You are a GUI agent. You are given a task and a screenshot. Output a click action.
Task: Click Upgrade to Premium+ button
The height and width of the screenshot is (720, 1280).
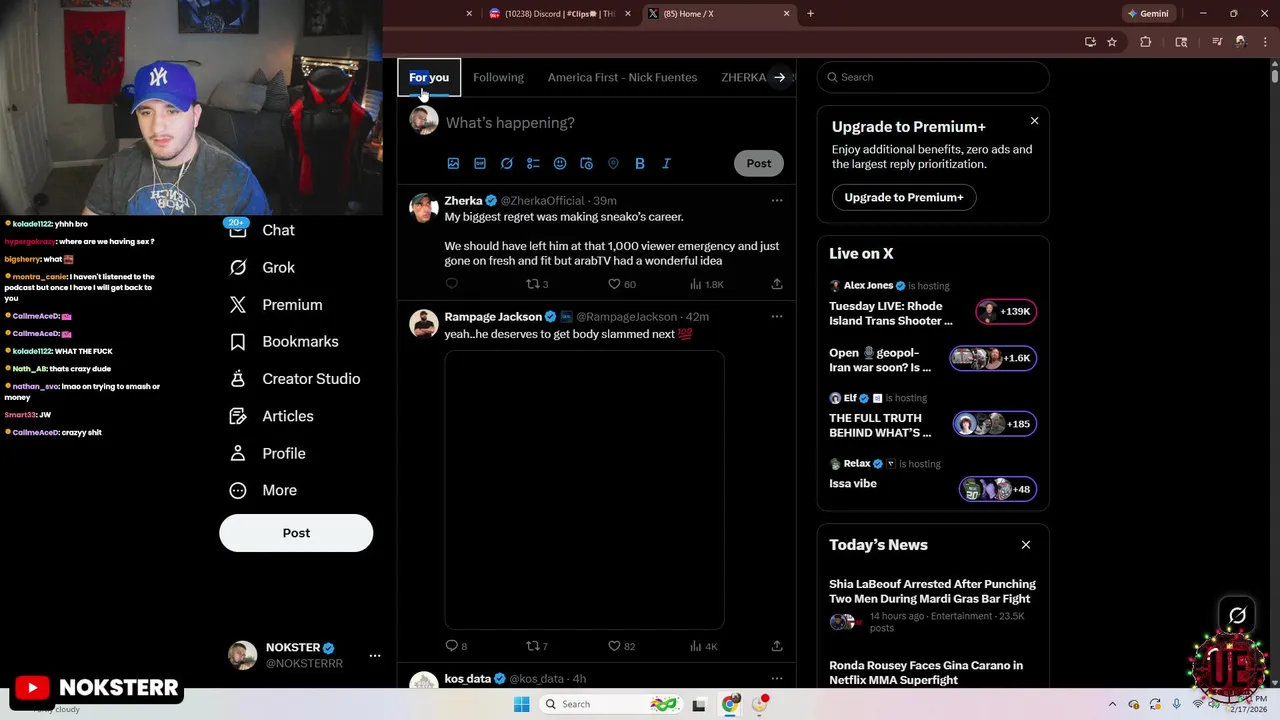(x=904, y=197)
